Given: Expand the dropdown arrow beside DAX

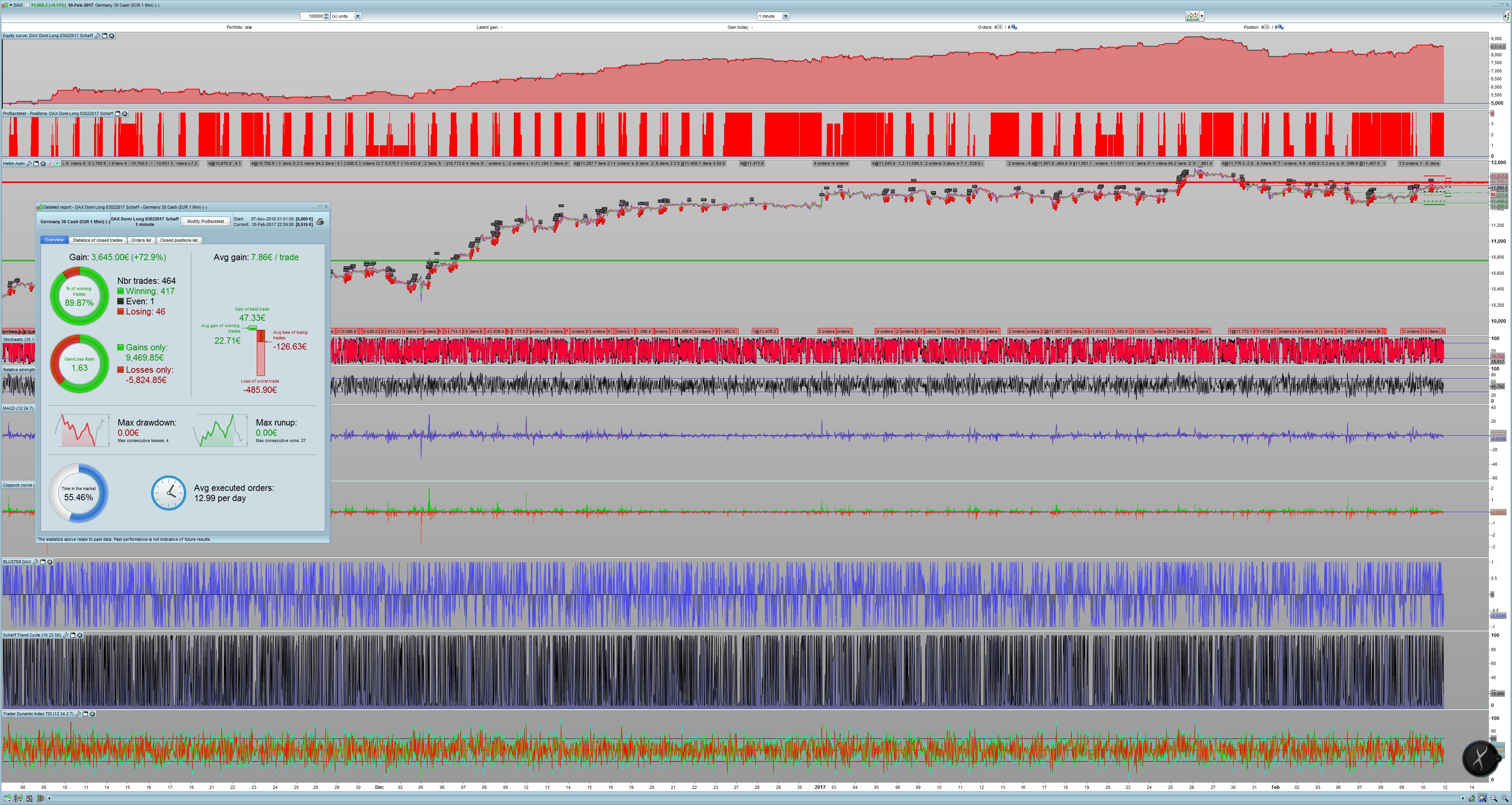Looking at the screenshot, I should [11, 5].
